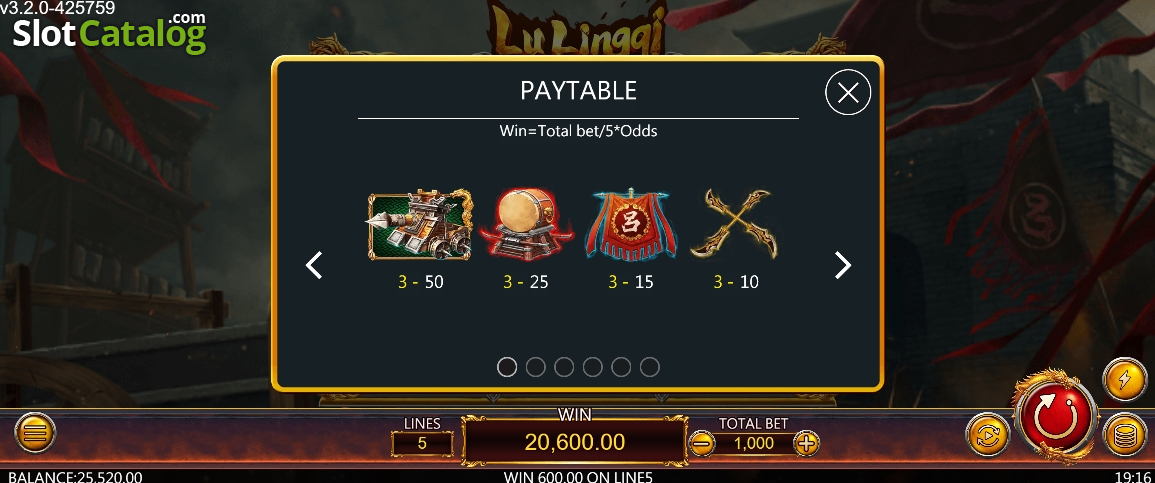Image resolution: width=1155 pixels, height=483 pixels.
Task: Go to next paytable page arrow
Action: coord(843,265)
